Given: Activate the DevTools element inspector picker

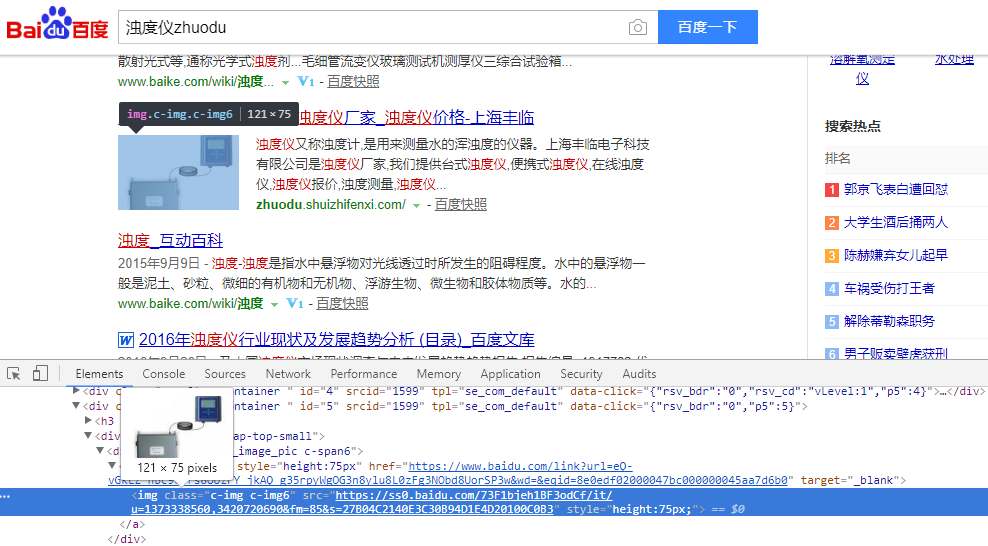Looking at the screenshot, I should [x=14, y=374].
